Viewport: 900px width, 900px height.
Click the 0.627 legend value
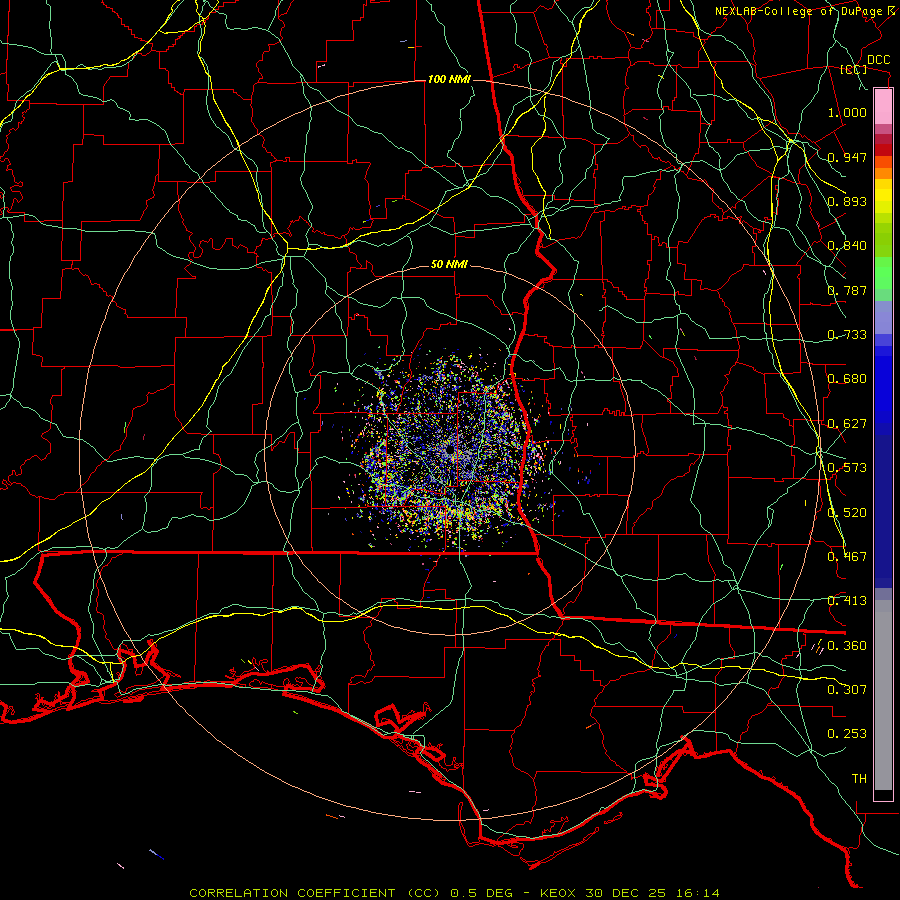click(x=847, y=424)
